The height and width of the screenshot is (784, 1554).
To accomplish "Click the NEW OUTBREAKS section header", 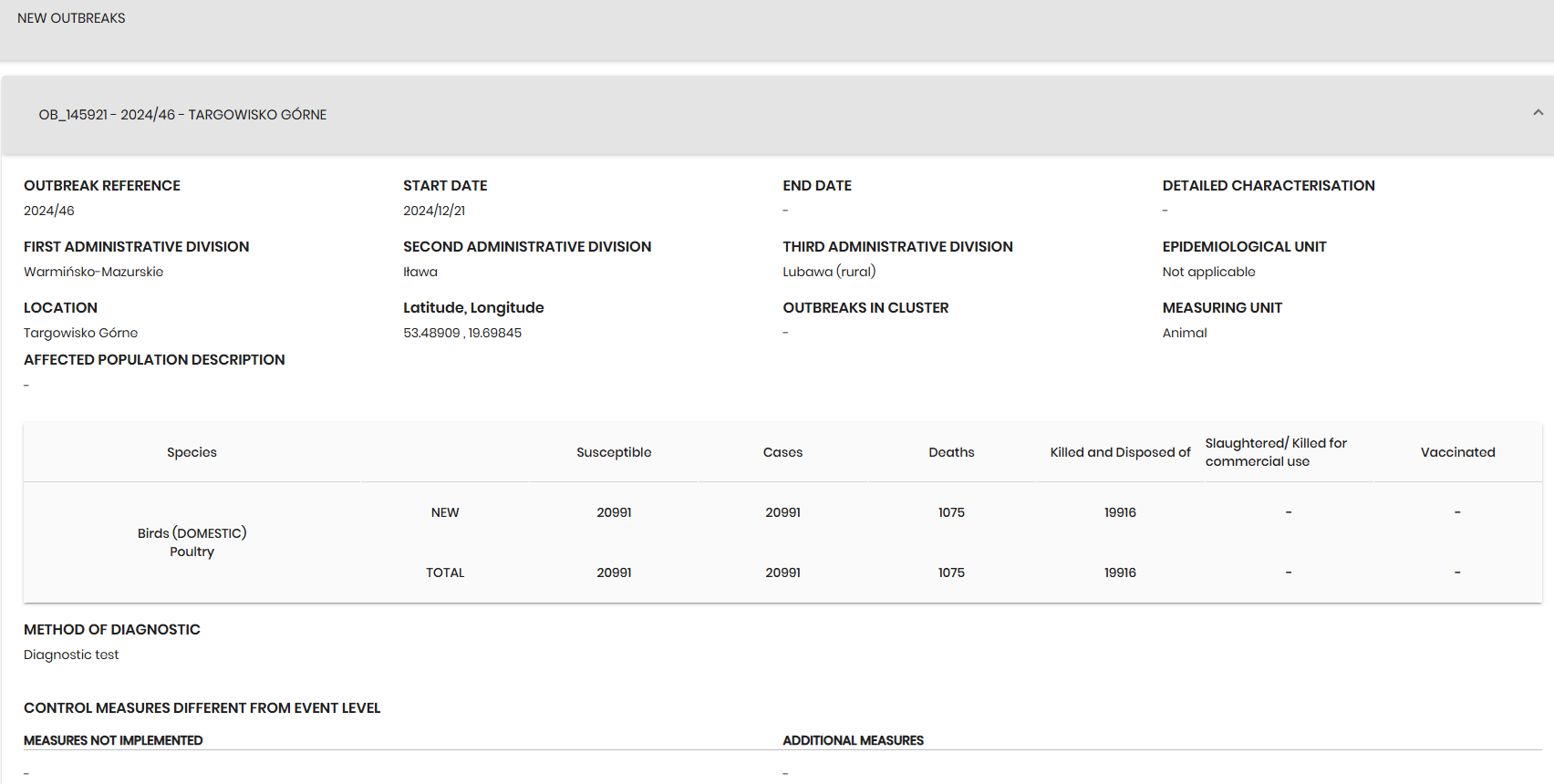I will [71, 18].
